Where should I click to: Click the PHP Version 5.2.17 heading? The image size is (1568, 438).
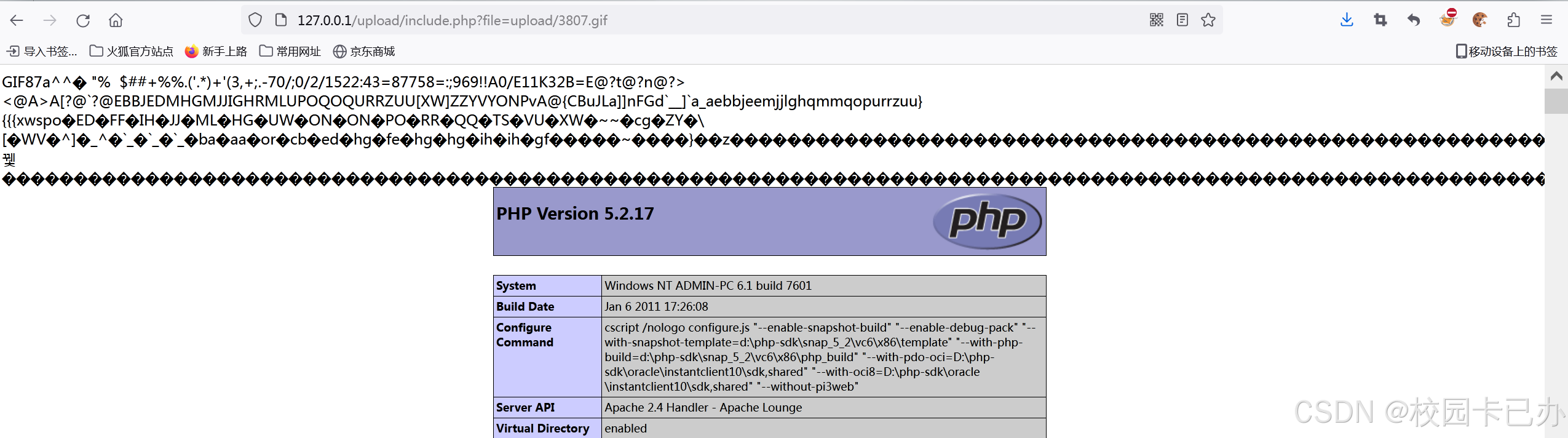575,214
